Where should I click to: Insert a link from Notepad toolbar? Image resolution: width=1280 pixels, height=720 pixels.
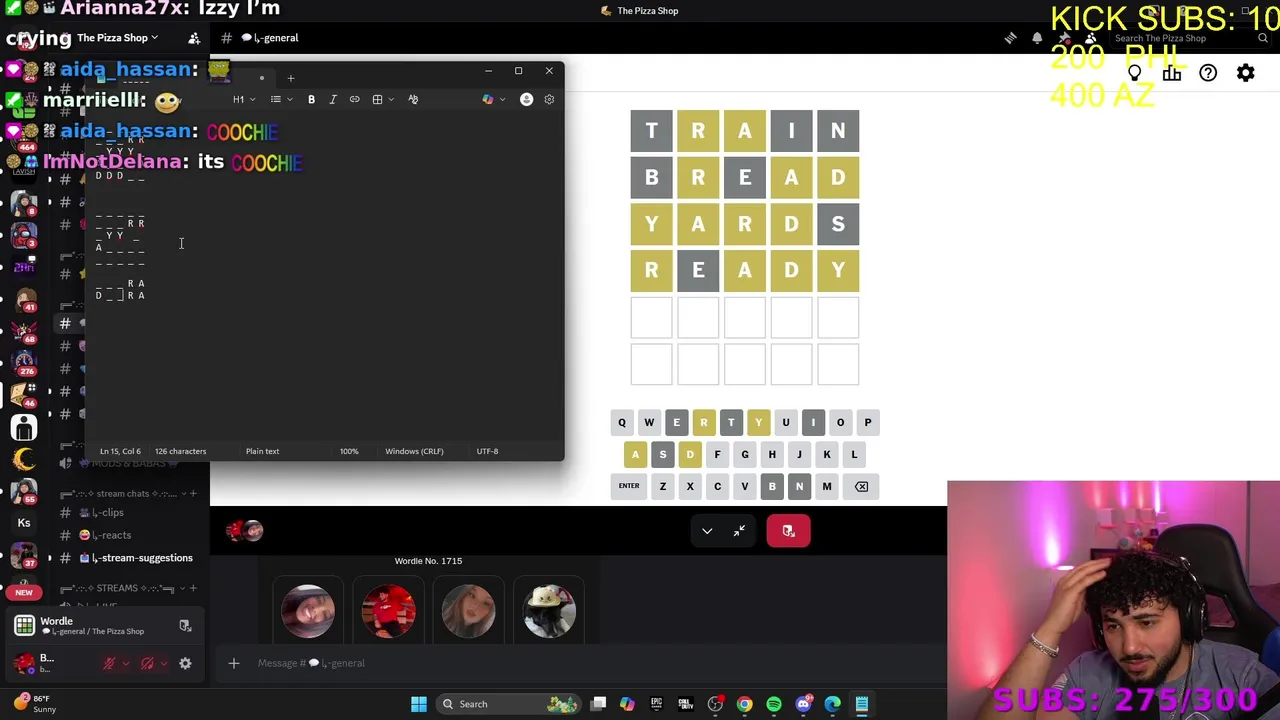tap(354, 99)
